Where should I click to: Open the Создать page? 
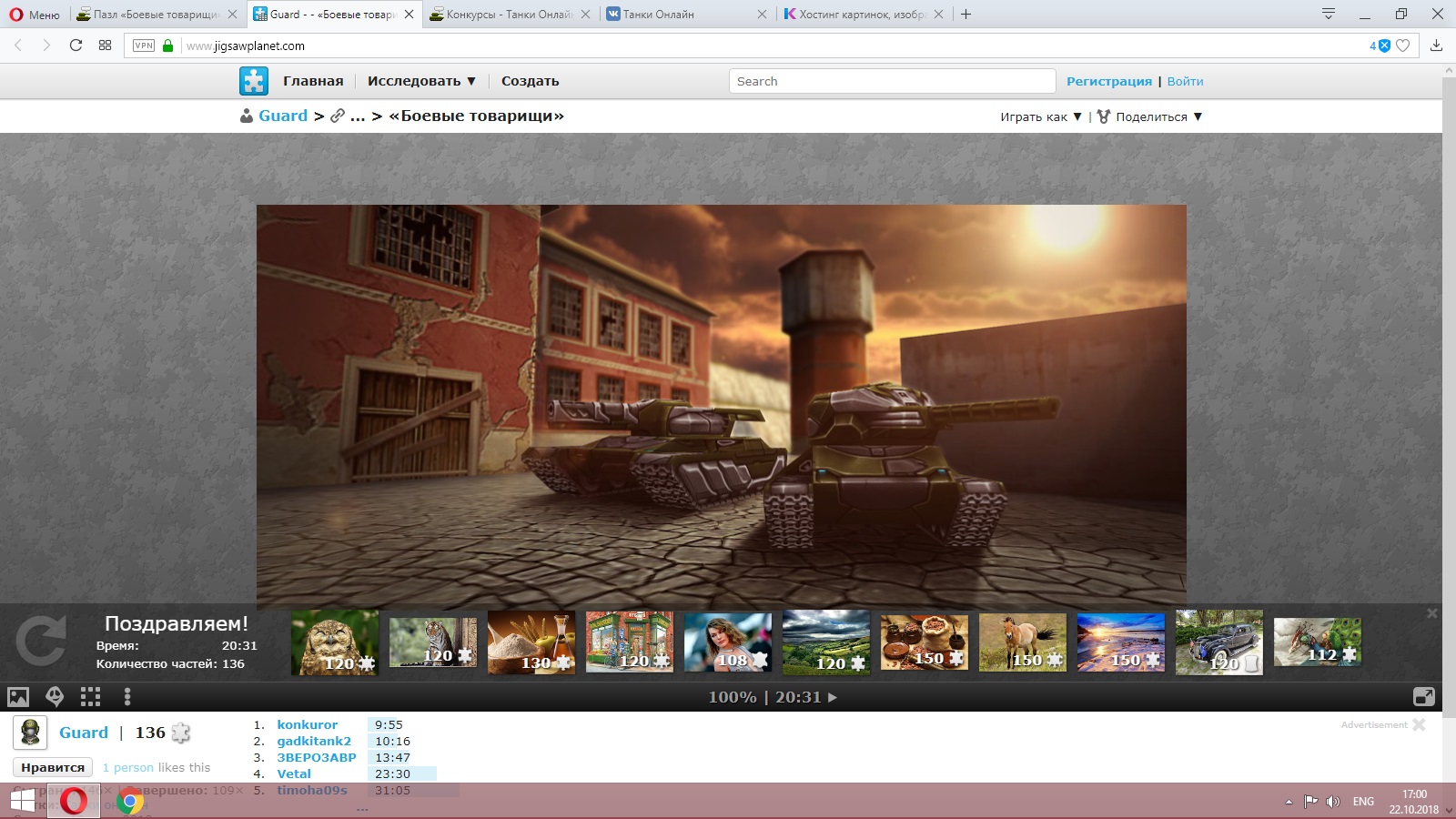pyautogui.click(x=531, y=81)
